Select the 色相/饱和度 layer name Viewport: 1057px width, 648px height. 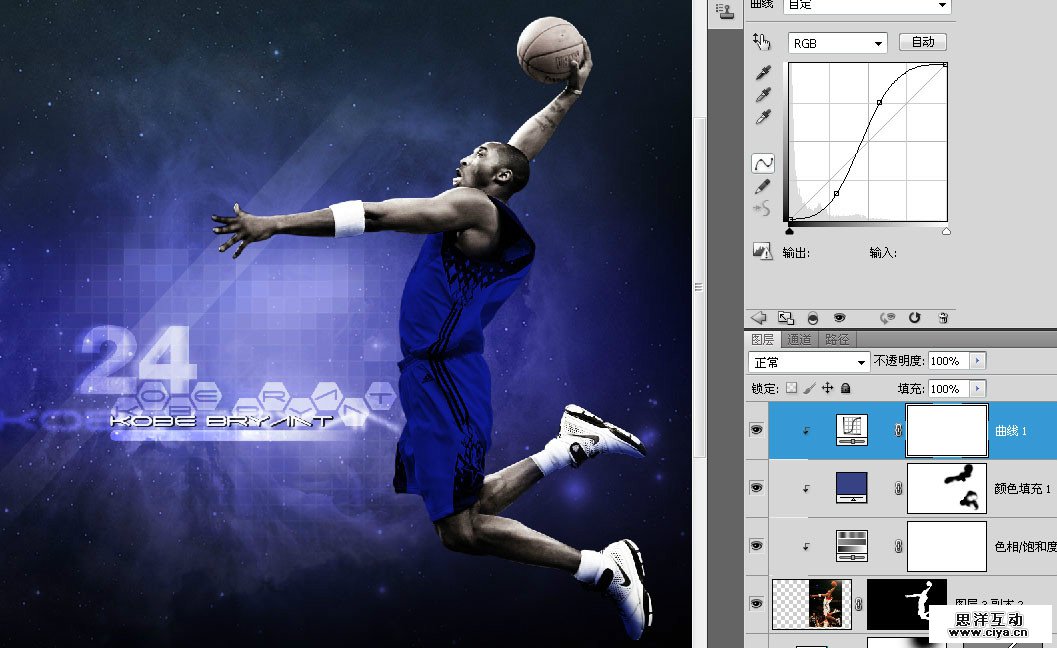pos(1025,546)
